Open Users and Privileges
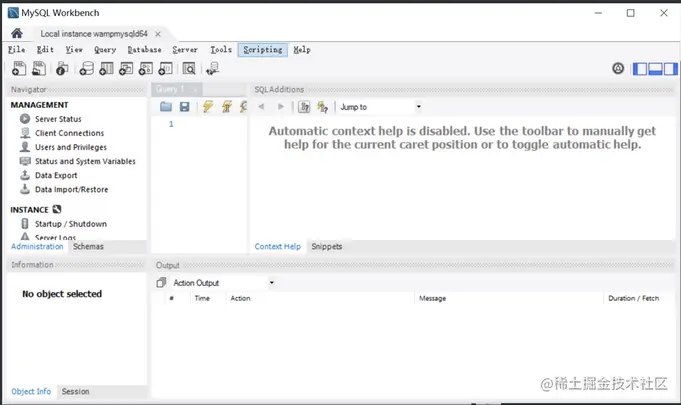Viewport: 681px width, 405px height. [71, 147]
